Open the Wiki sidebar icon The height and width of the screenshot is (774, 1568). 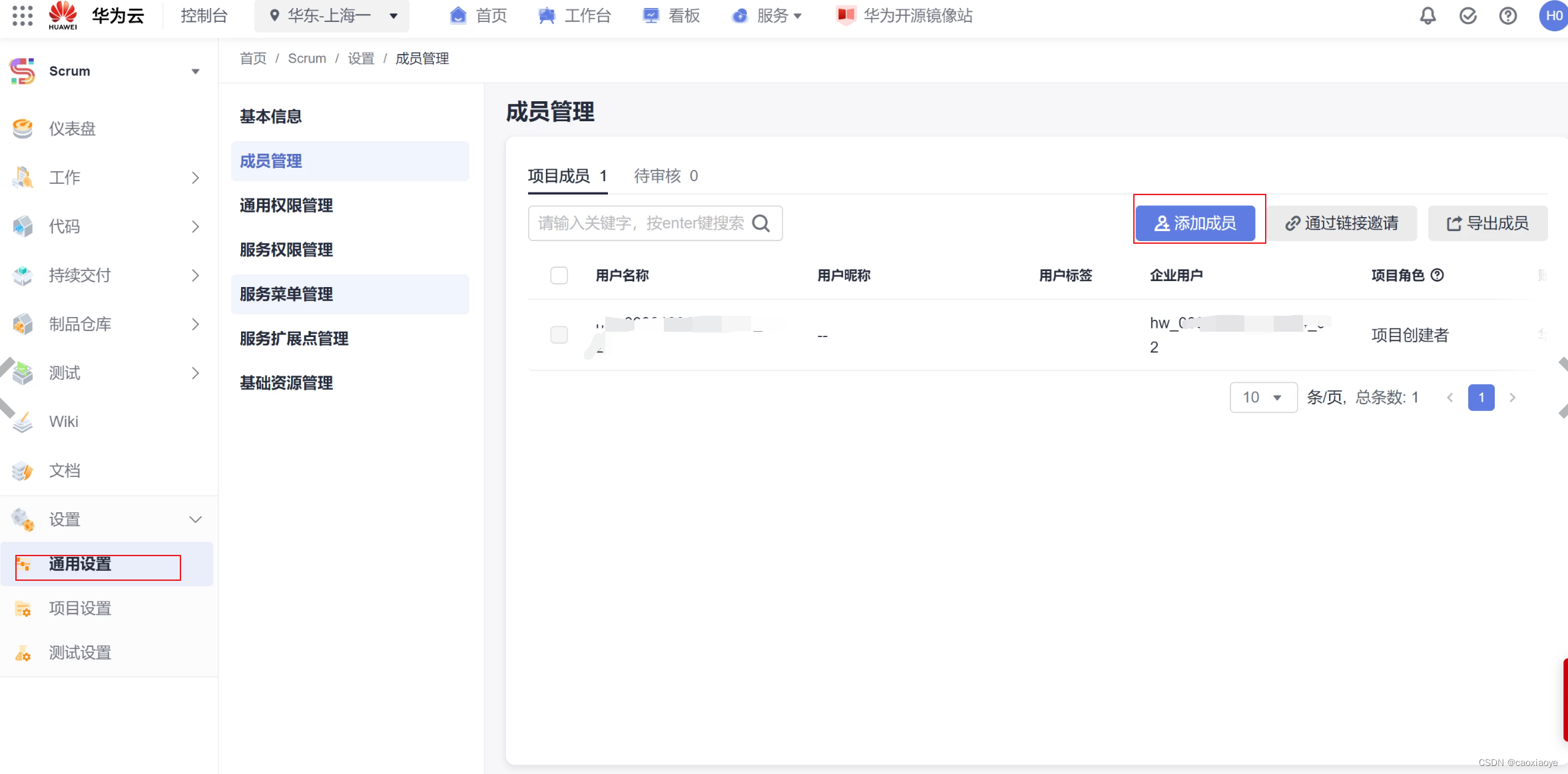pyautogui.click(x=23, y=422)
